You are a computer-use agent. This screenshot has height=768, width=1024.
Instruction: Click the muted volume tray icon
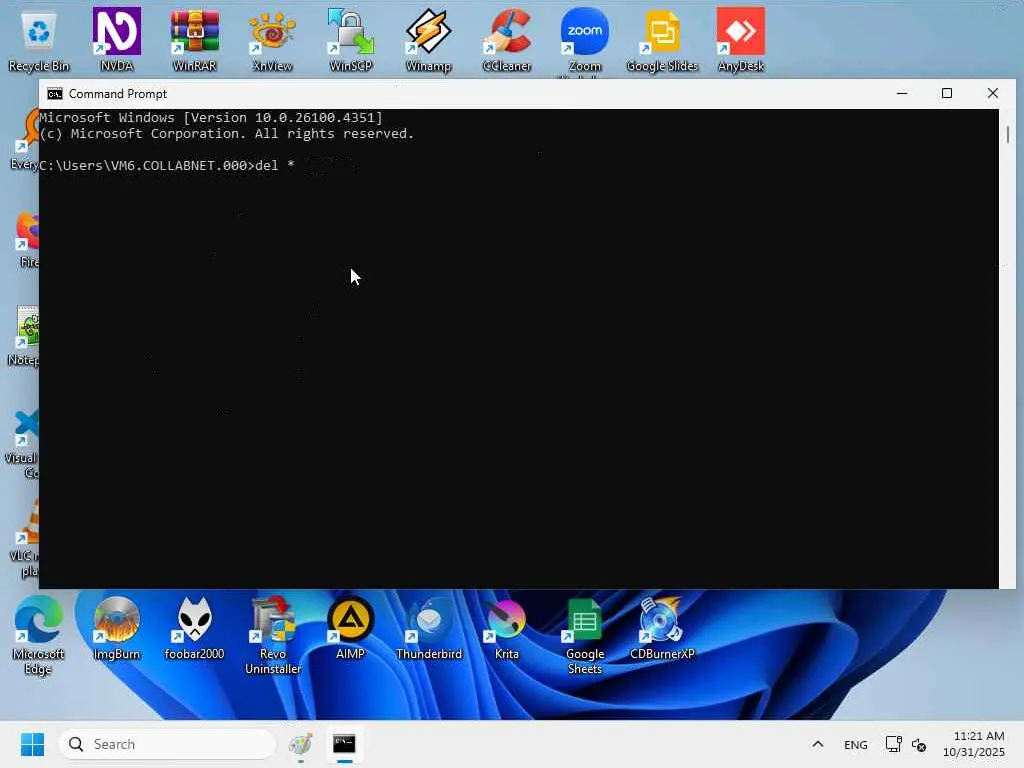pyautogui.click(x=919, y=744)
